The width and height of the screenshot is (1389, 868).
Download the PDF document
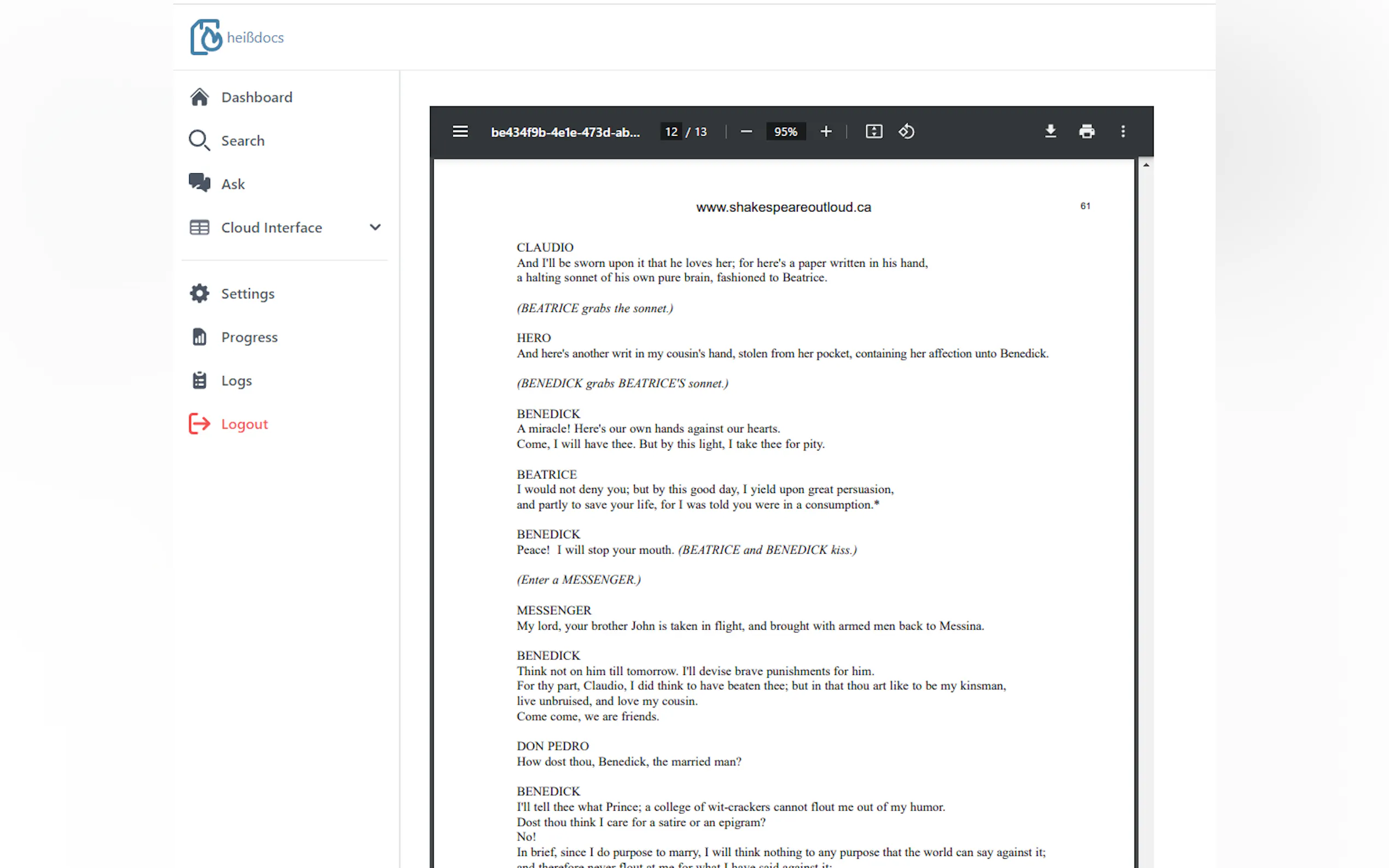[x=1050, y=132]
